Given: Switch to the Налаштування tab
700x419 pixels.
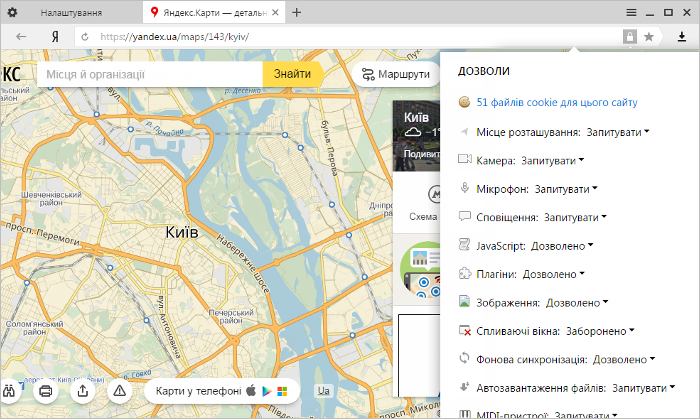Looking at the screenshot, I should click(71, 13).
